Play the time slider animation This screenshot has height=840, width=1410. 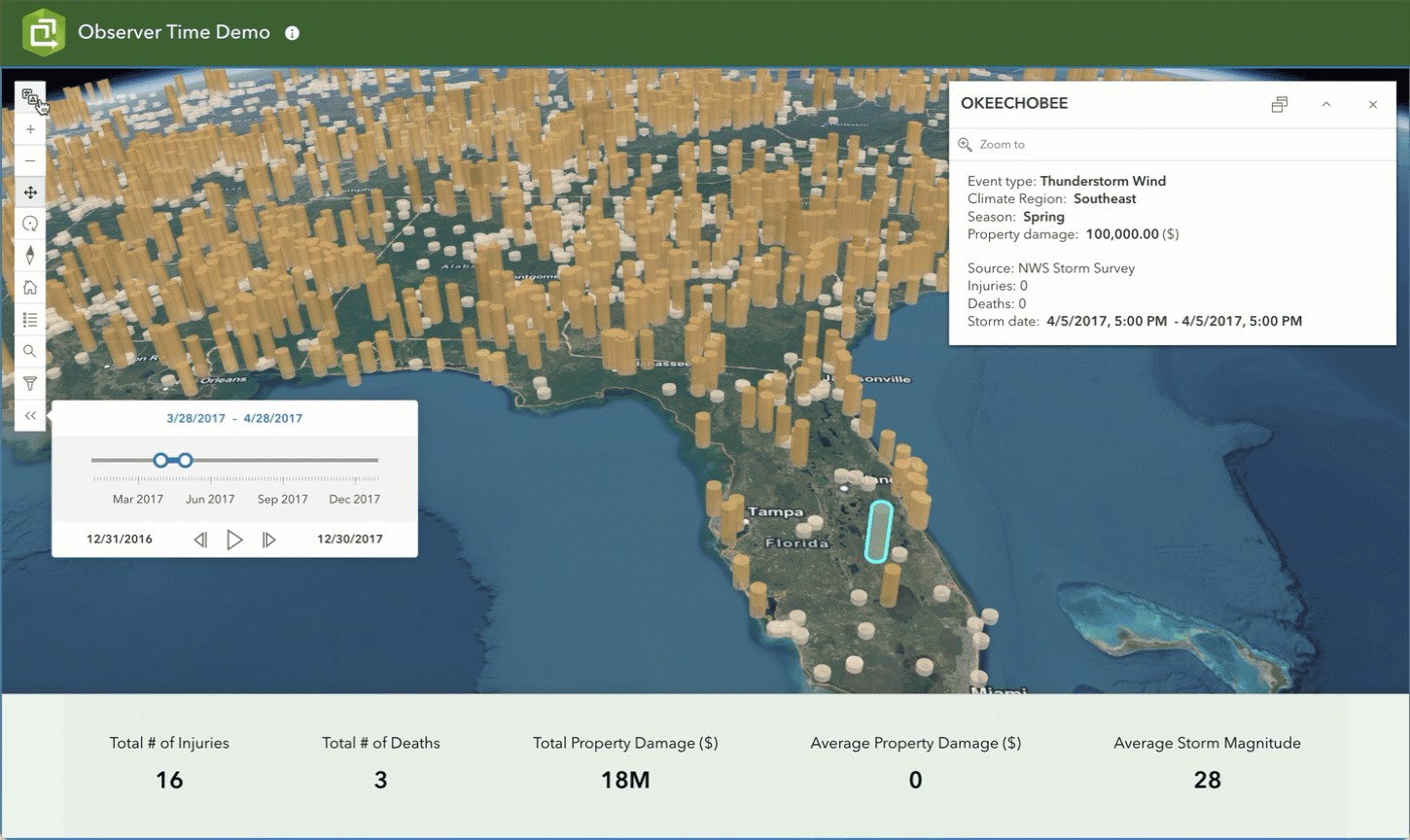click(x=234, y=539)
